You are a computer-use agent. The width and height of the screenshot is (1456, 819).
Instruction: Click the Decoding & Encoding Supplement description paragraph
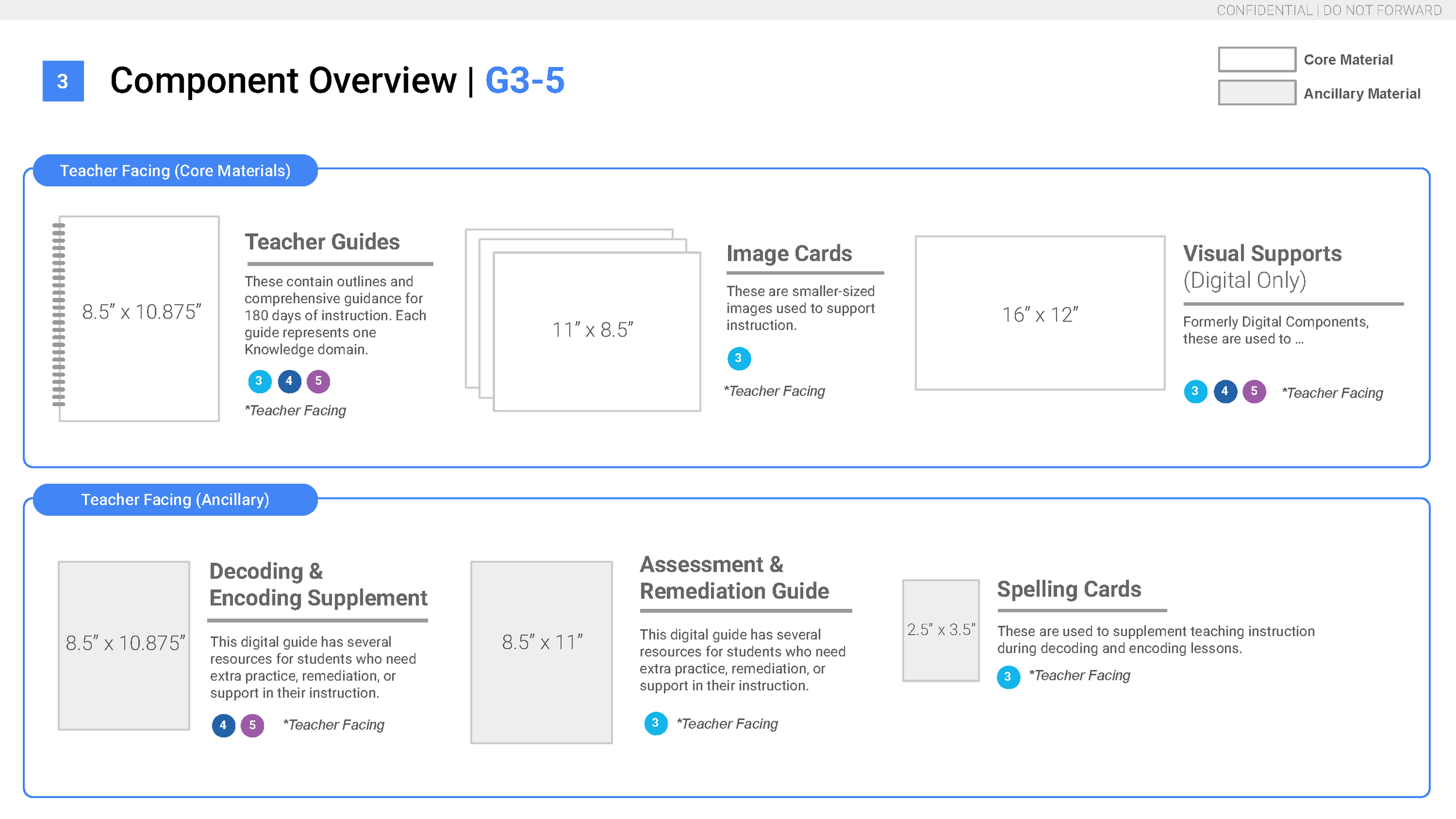click(x=313, y=668)
